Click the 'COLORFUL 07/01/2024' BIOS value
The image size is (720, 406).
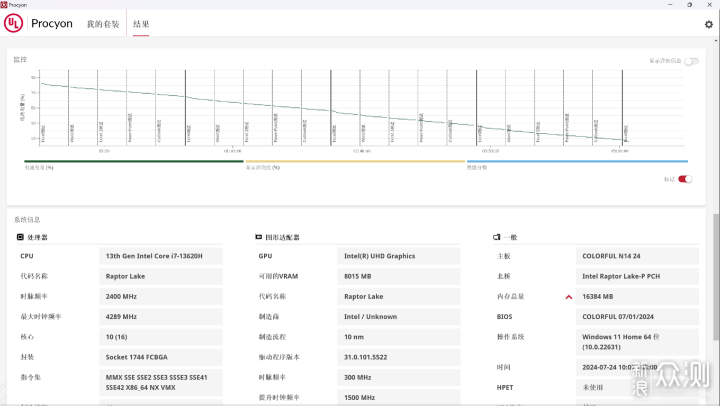637,317
